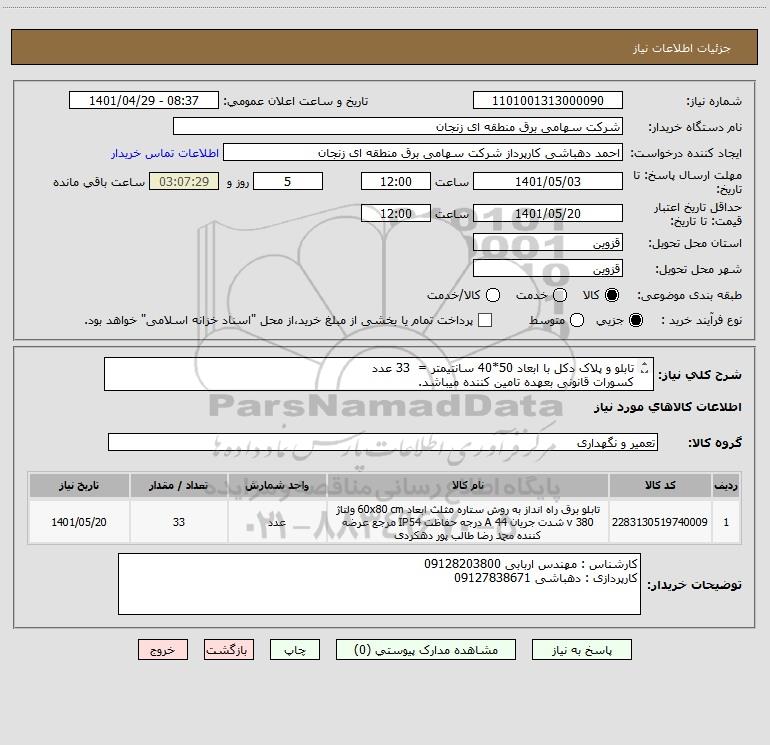Select the خدمت radio button
Screen dimensions: 770x745
point(560,295)
